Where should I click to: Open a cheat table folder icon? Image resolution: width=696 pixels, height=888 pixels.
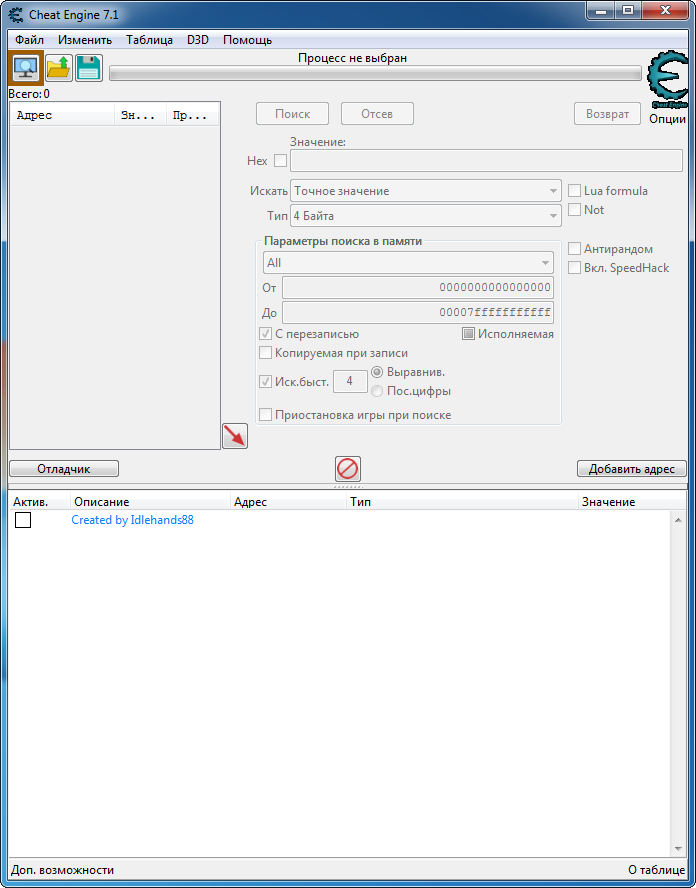coord(59,69)
